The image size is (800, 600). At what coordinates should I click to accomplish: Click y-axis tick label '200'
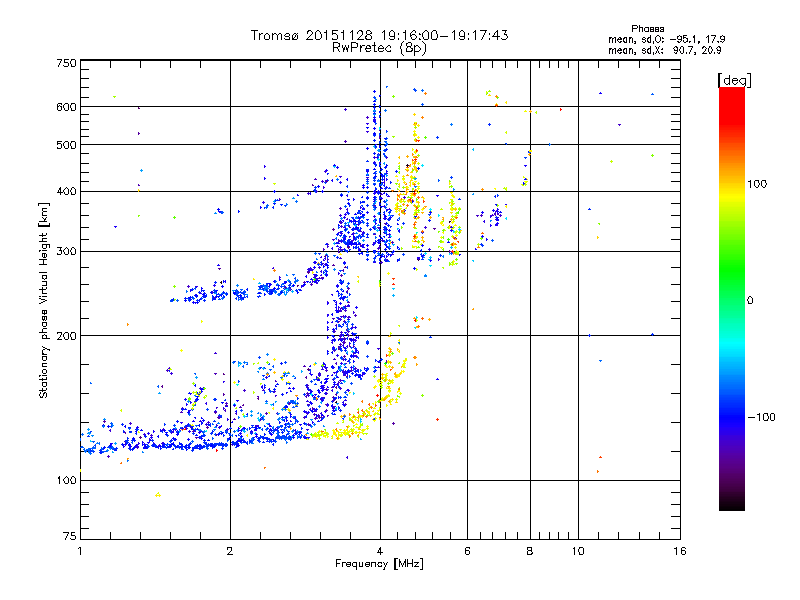66,336
